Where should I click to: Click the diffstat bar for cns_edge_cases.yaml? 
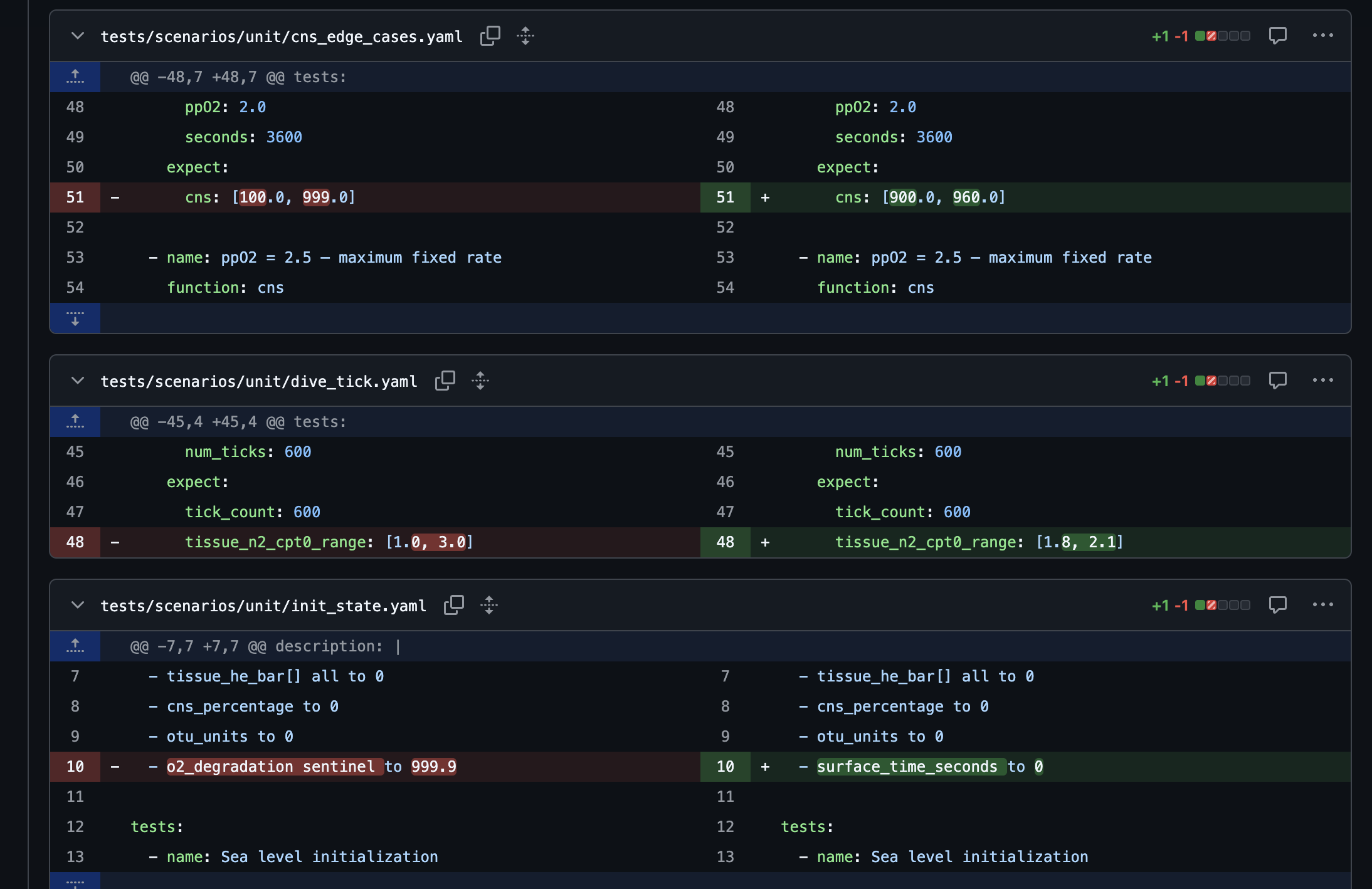pyautogui.click(x=1222, y=36)
